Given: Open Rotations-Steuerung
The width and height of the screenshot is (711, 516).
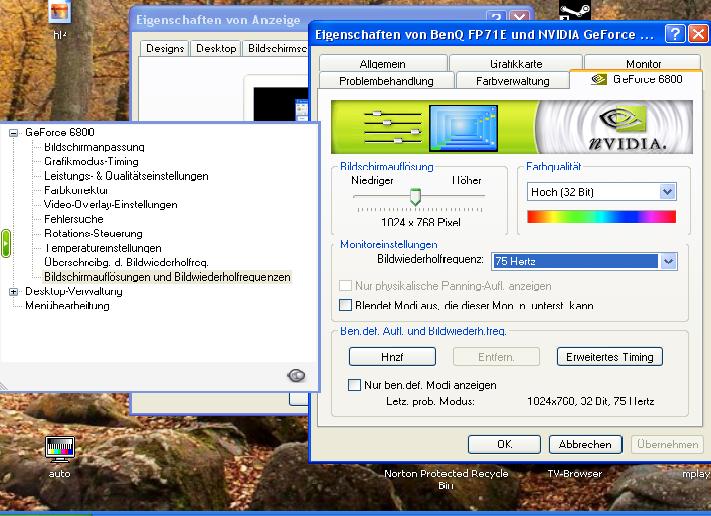Looking at the screenshot, I should pos(93,234).
